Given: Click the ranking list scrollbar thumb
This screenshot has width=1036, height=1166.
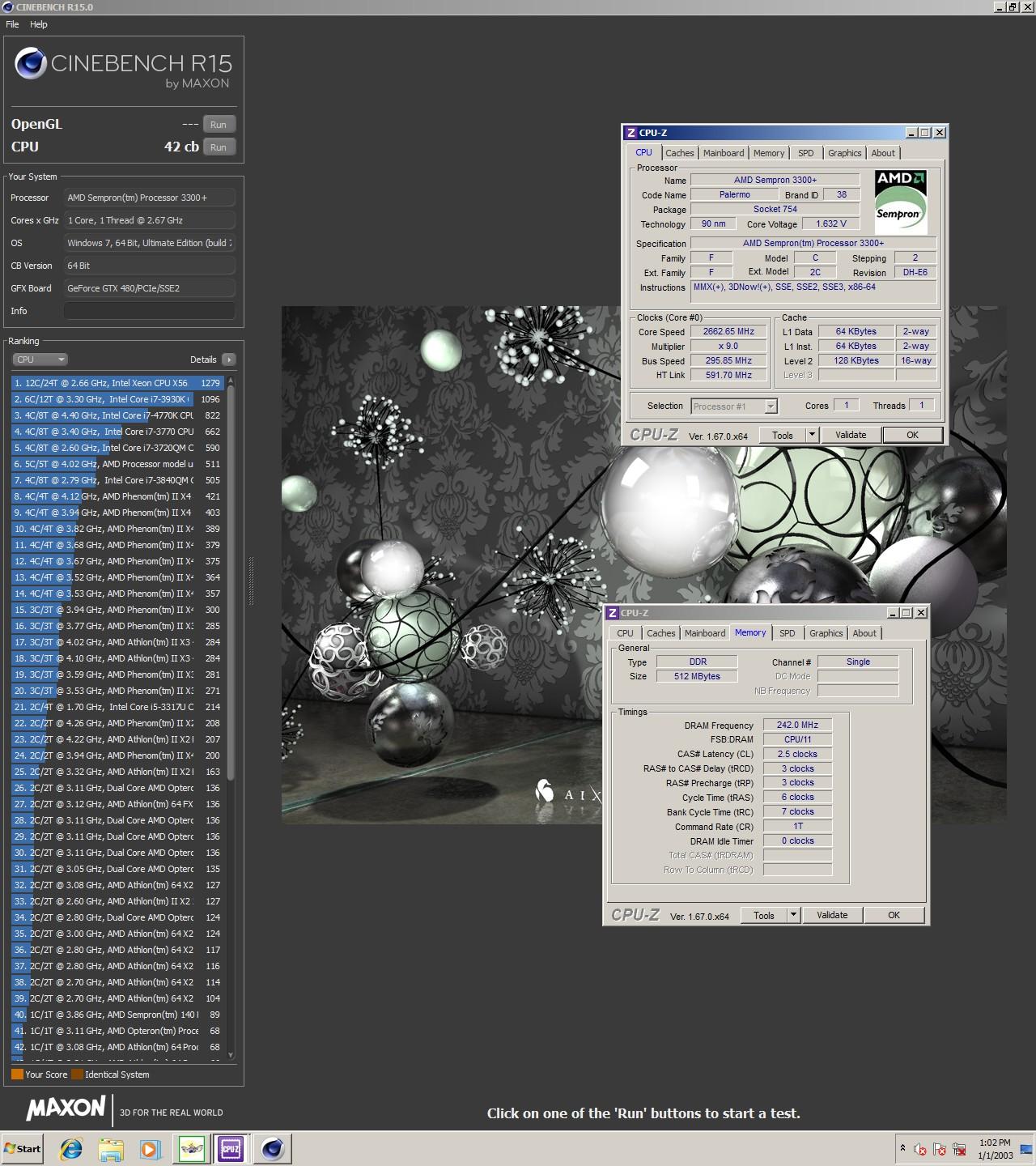Looking at the screenshot, I should tap(231, 583).
